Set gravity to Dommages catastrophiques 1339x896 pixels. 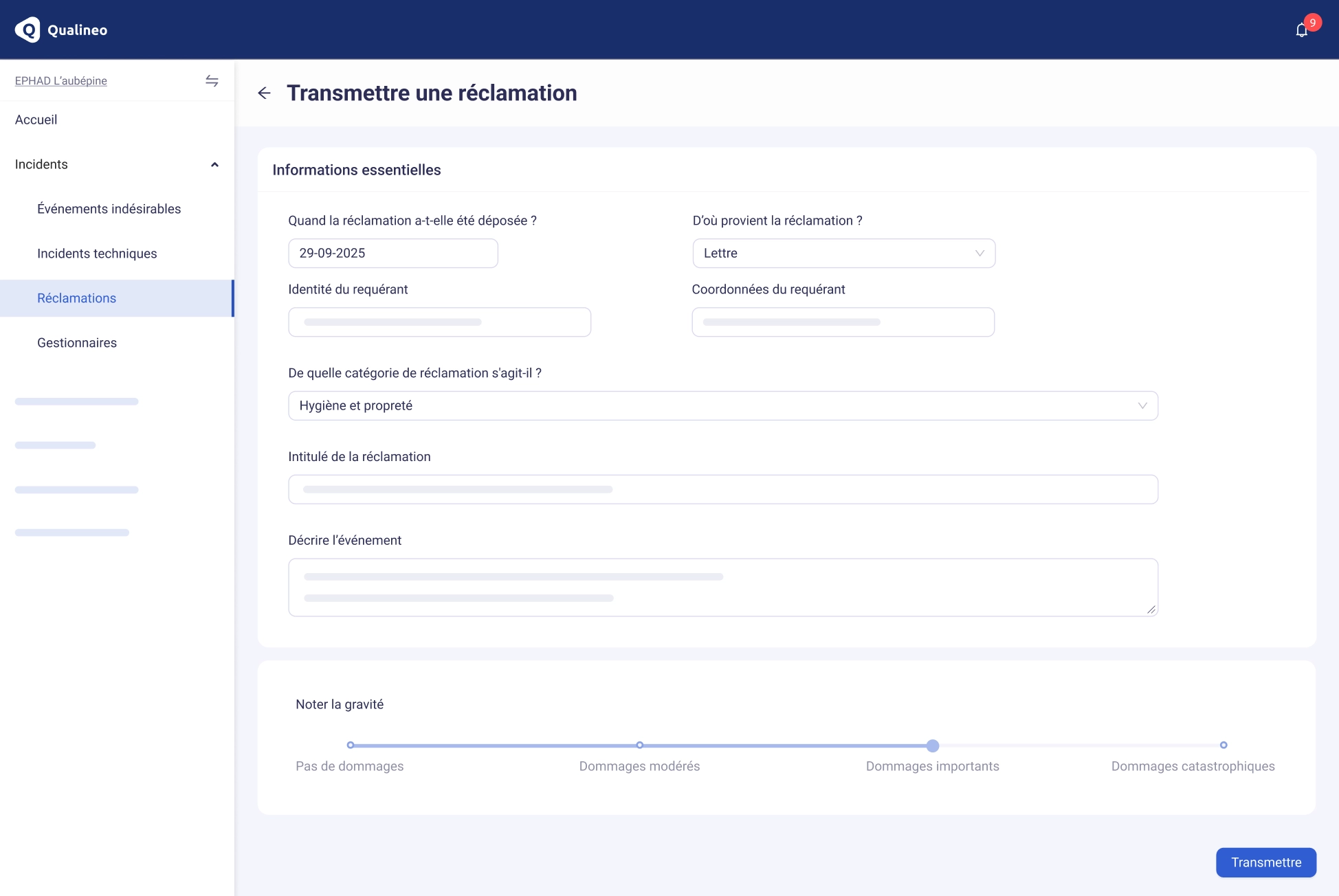click(x=1223, y=746)
